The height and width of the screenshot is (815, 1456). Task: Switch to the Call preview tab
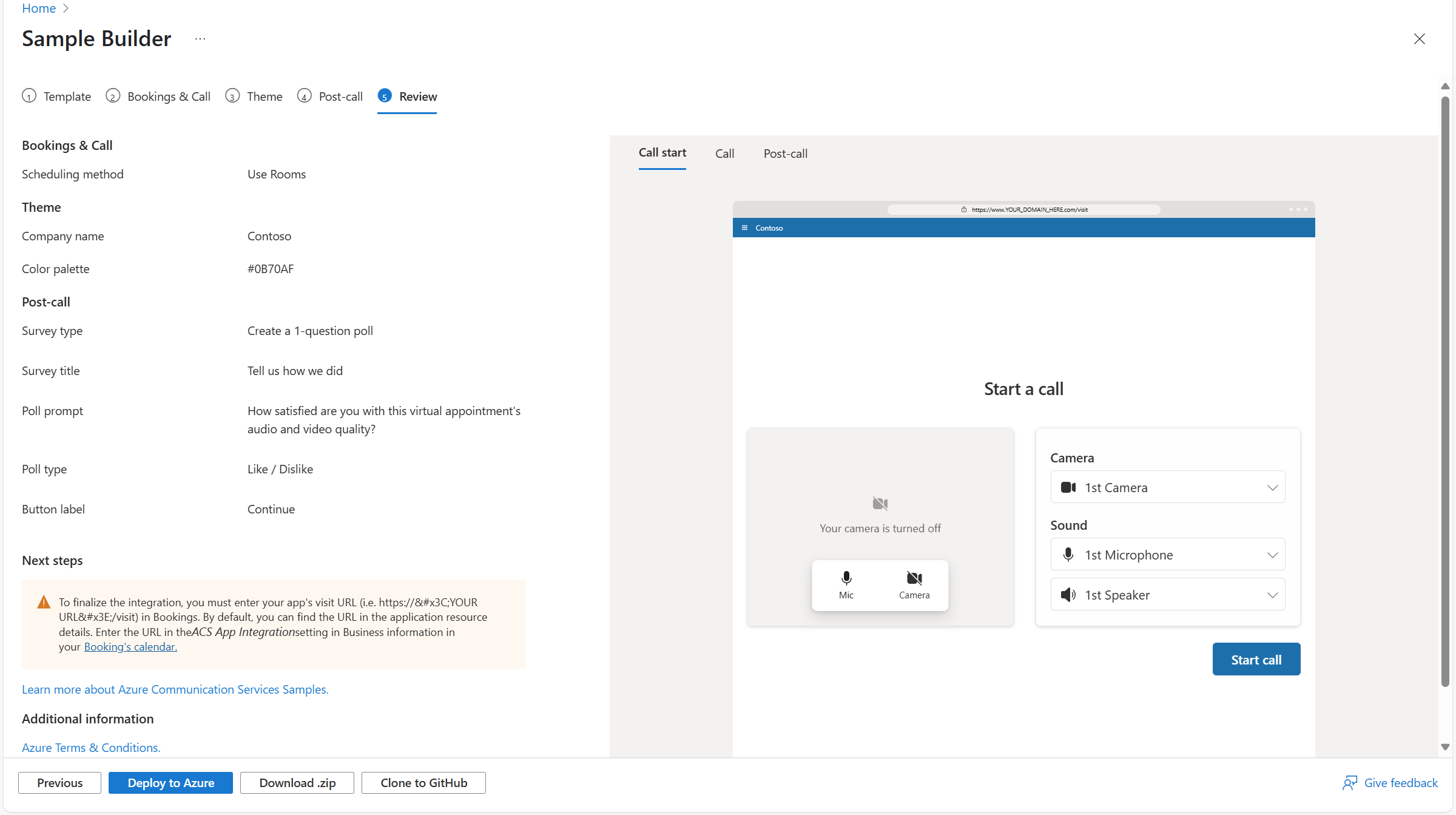point(724,154)
